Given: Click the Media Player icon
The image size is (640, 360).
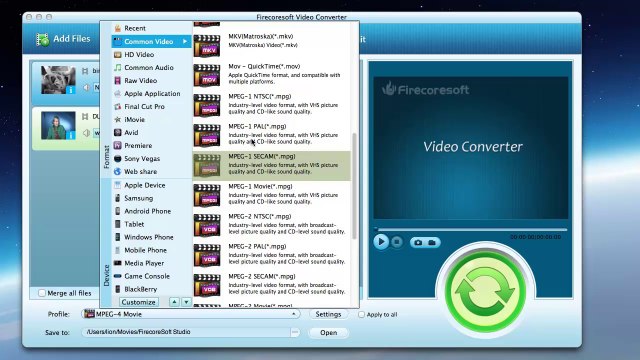Looking at the screenshot, I should [x=118, y=263].
